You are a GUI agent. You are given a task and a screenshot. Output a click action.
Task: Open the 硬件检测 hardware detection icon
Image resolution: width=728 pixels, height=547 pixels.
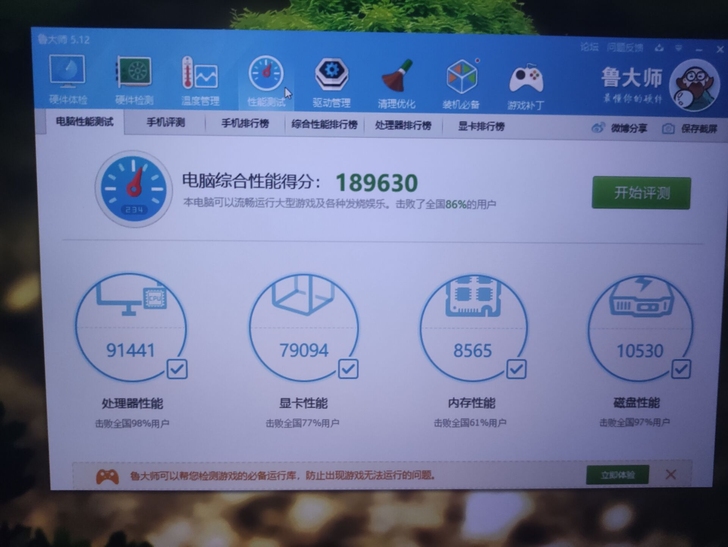(x=134, y=80)
